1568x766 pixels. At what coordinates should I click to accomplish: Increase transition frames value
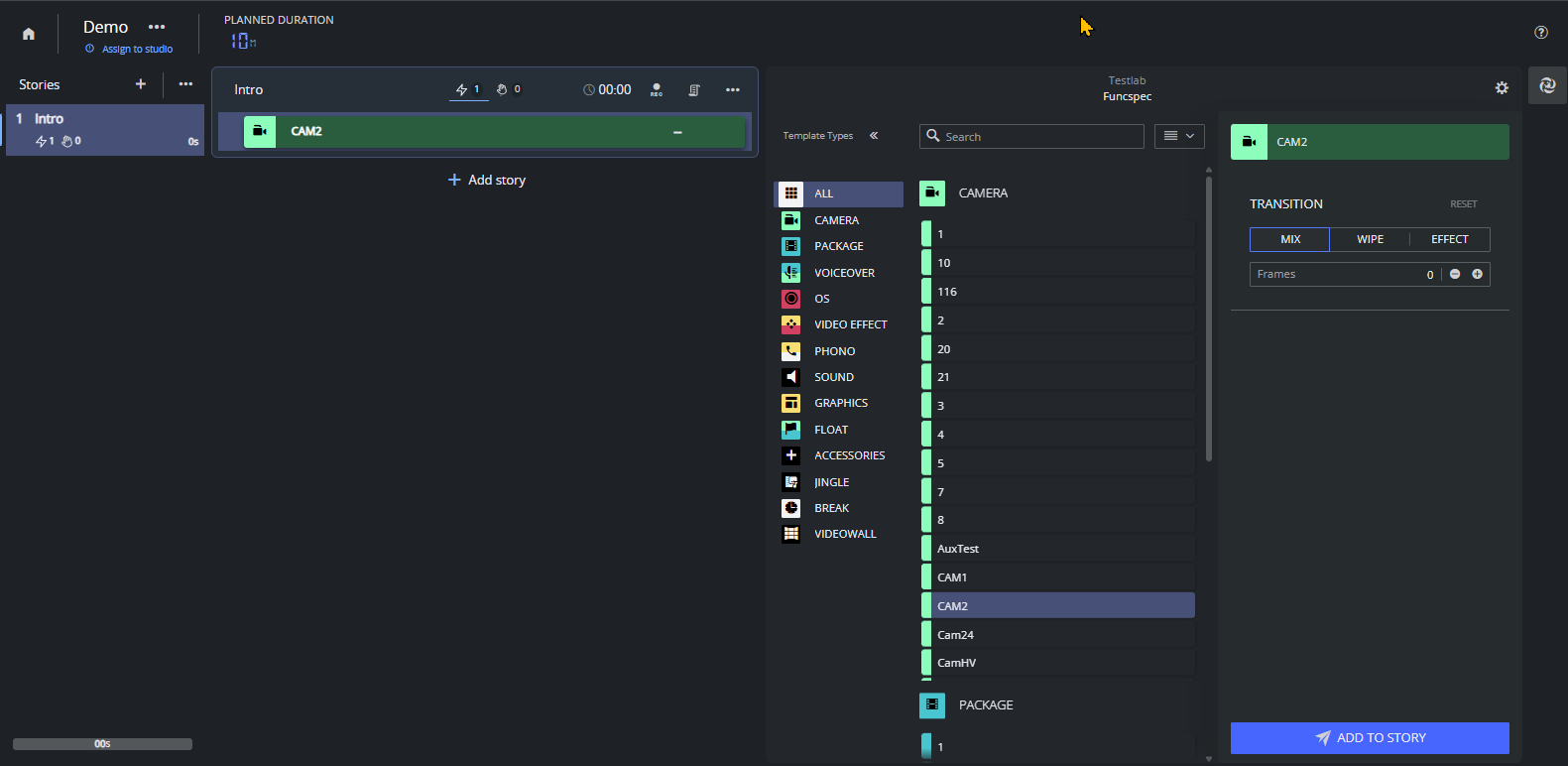click(x=1477, y=274)
